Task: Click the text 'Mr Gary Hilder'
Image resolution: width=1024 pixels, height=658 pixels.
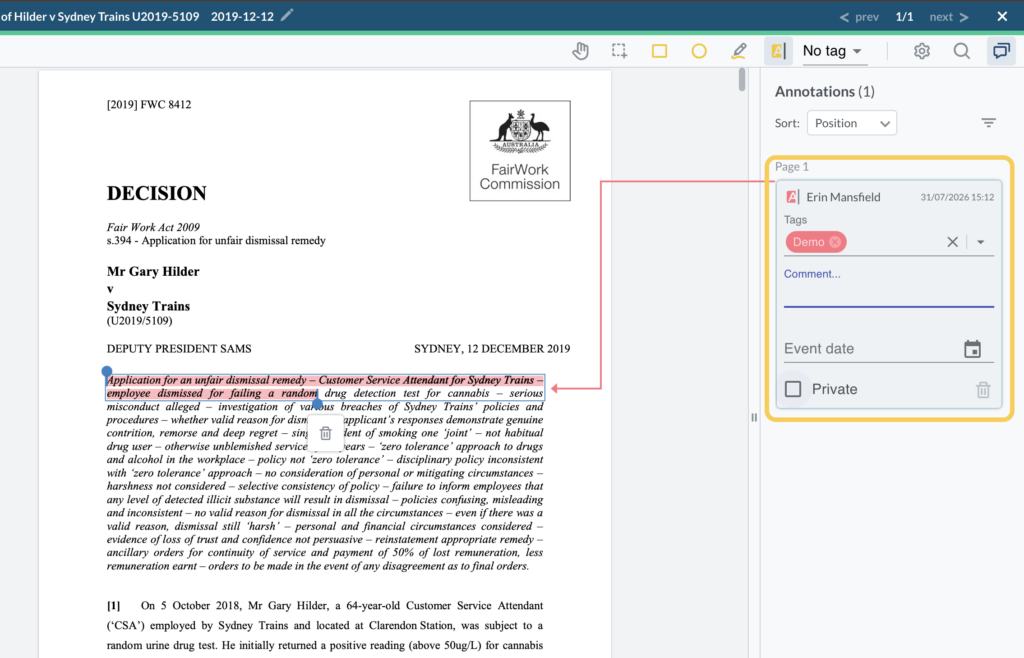Action: [153, 272]
